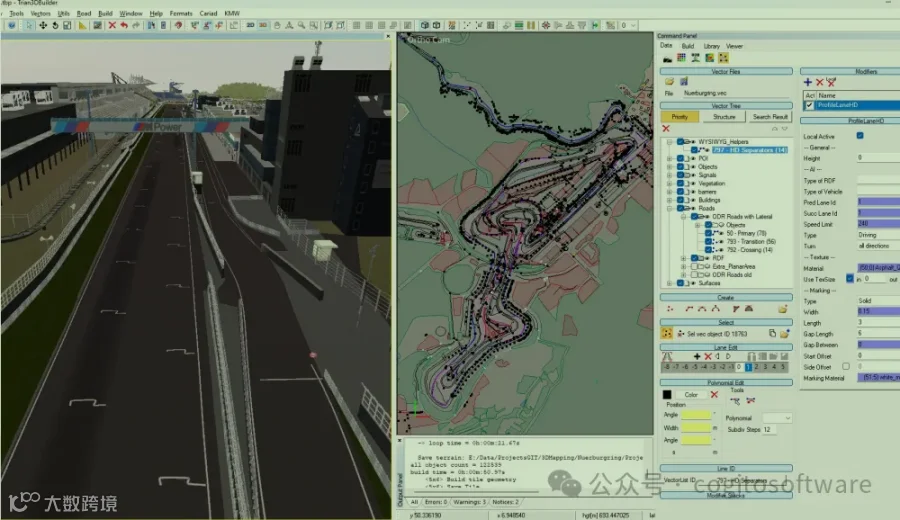Select the four-arrow move tool in toolbar
The image size is (900, 520).
point(42,25)
